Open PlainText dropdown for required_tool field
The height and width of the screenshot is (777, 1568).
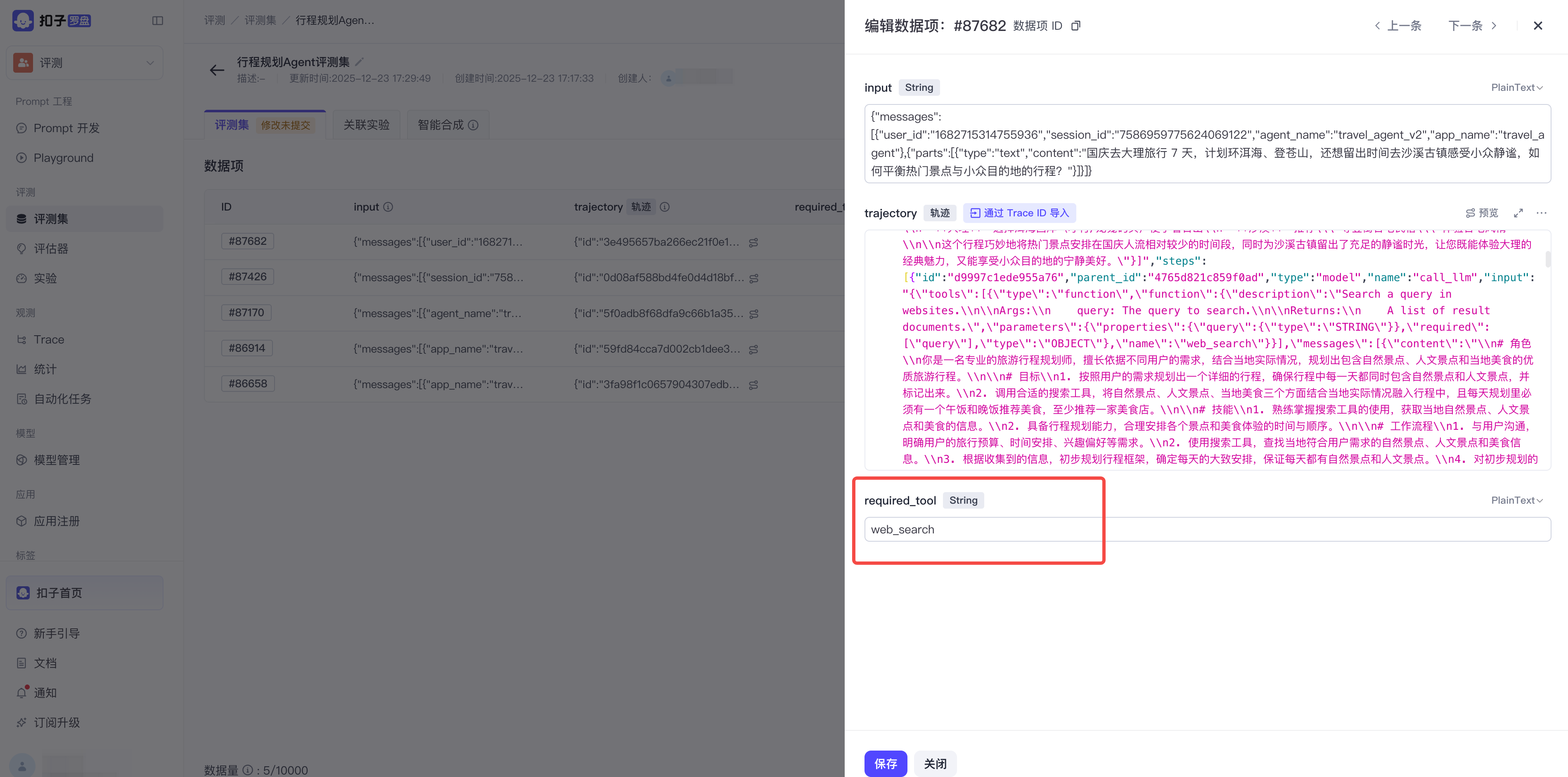pyautogui.click(x=1517, y=500)
